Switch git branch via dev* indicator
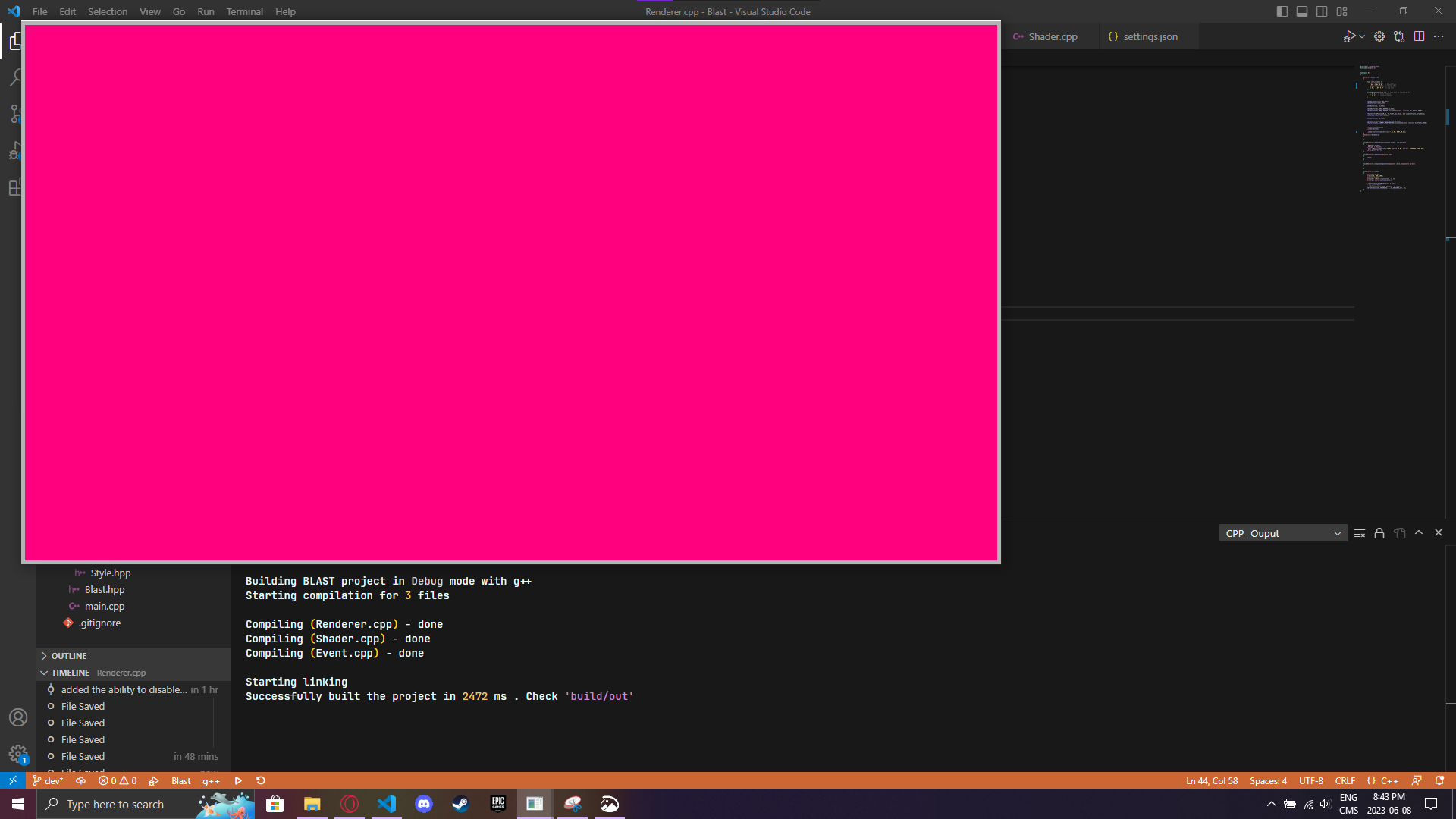The width and height of the screenshot is (1456, 819). [x=48, y=780]
